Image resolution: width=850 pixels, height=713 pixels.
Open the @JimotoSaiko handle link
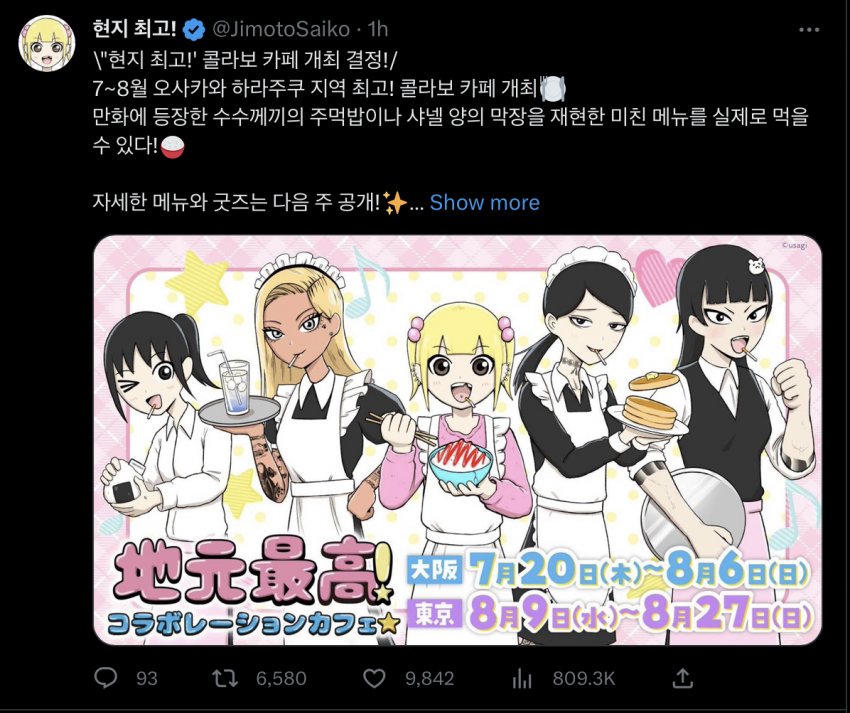point(280,29)
